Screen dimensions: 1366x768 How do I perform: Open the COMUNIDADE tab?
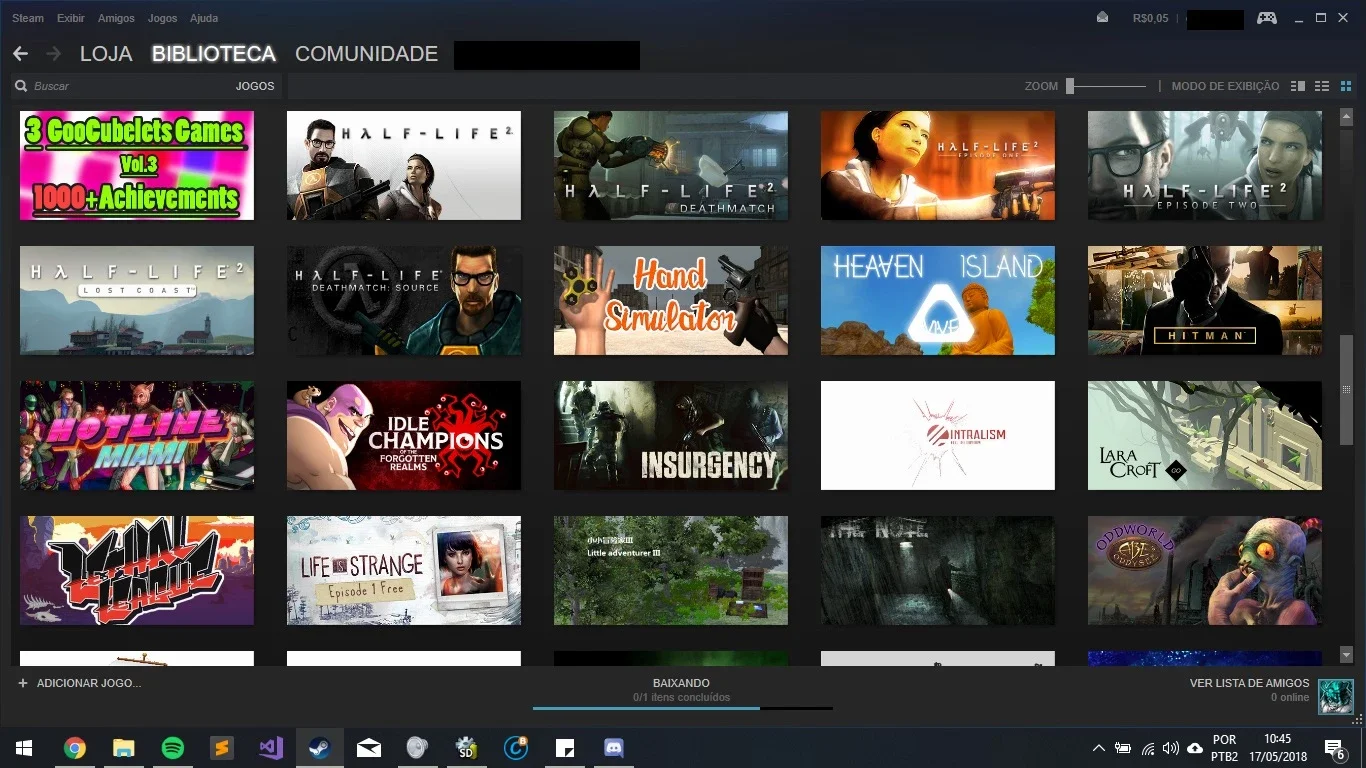click(x=367, y=54)
